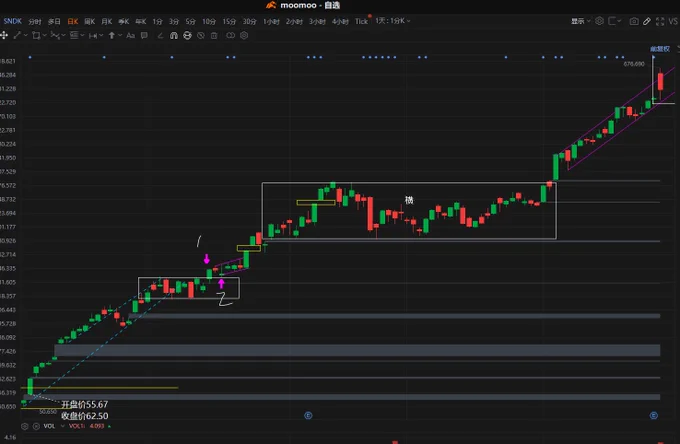
Task: Switch to 季K quarterly candlestick tab
Action: [124, 22]
